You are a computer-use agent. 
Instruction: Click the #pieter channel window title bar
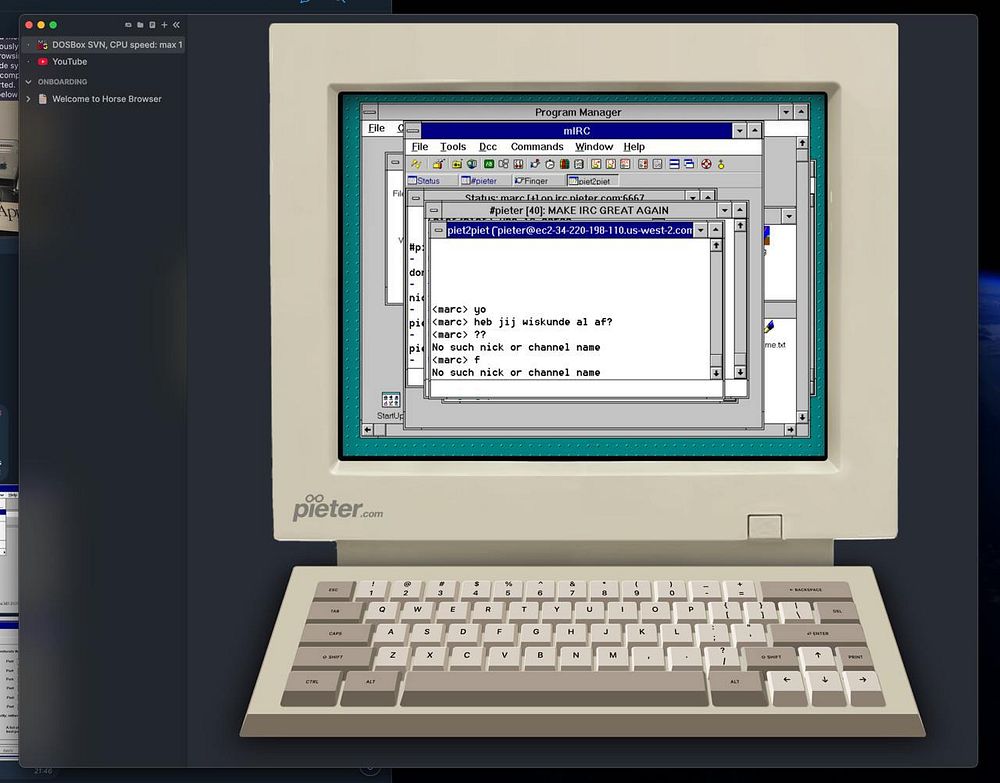[579, 210]
